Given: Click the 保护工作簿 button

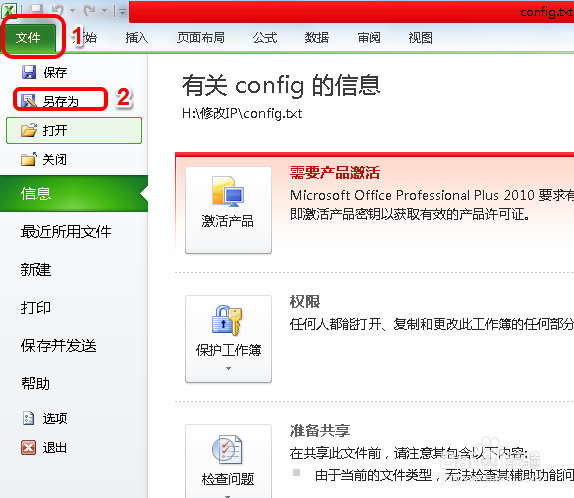Looking at the screenshot, I should [228, 339].
